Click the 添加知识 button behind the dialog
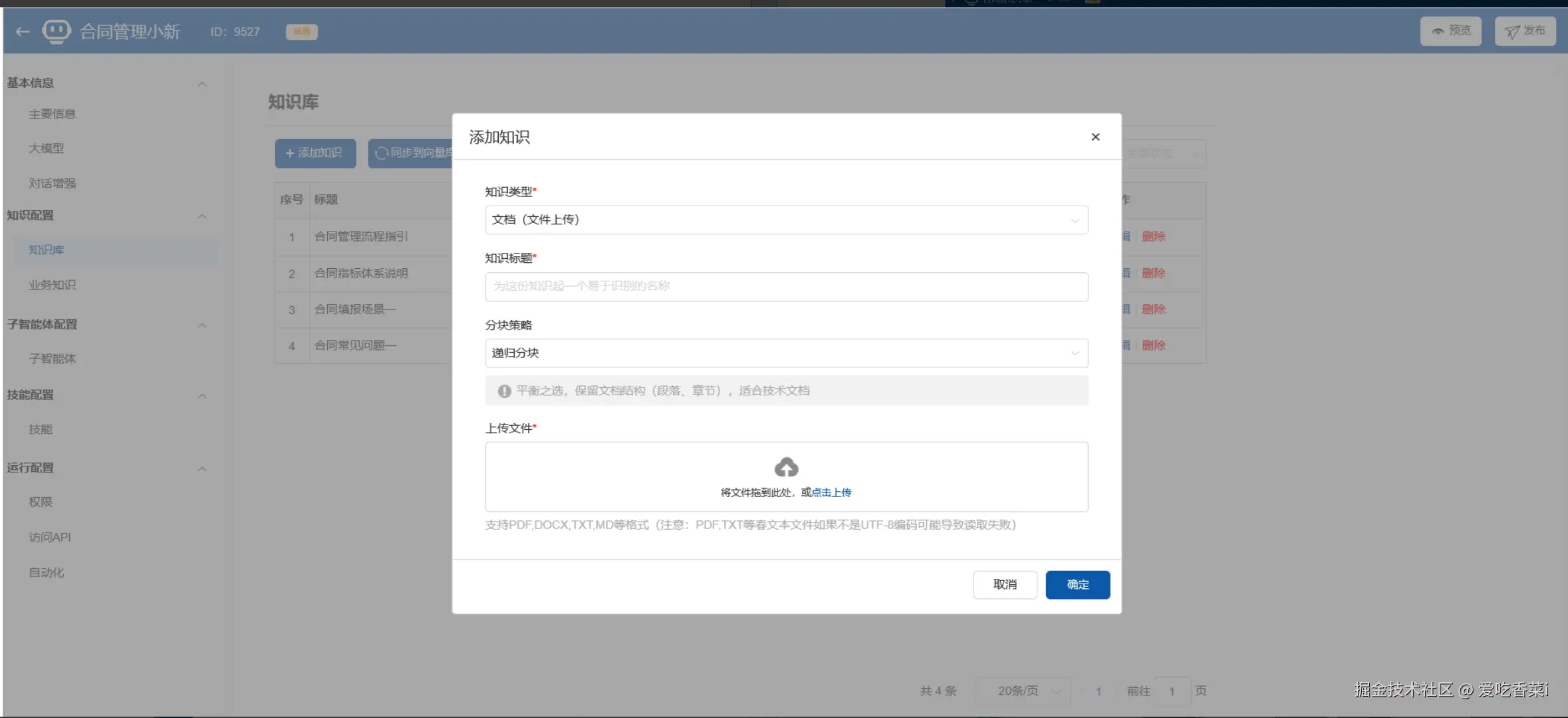 click(x=315, y=153)
